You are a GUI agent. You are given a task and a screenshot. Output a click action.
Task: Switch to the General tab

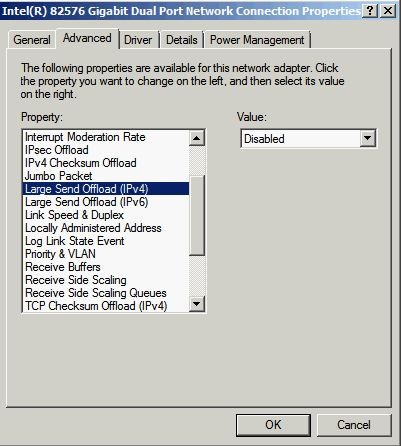click(31, 40)
